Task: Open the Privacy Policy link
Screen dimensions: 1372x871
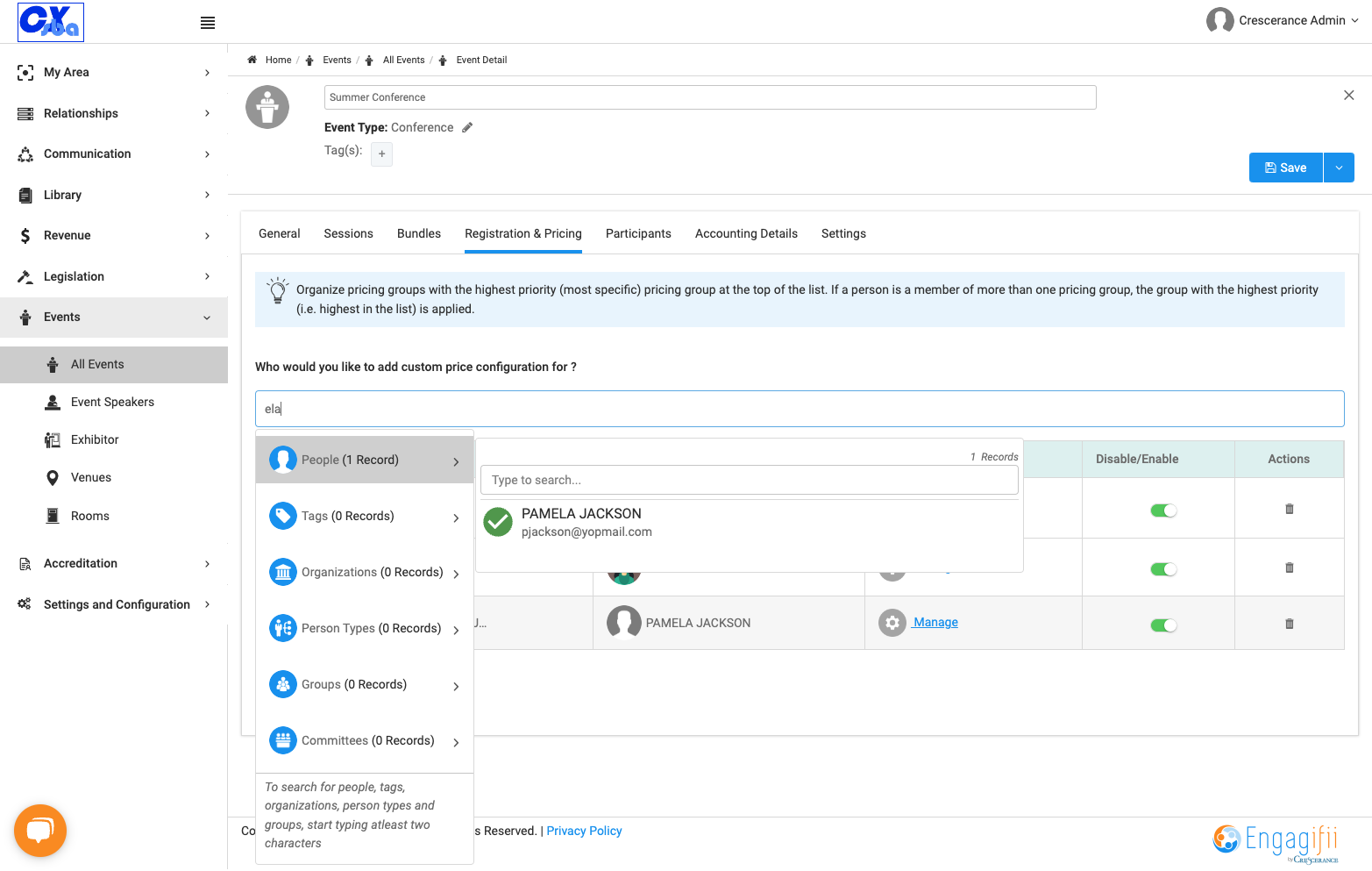Action: click(584, 831)
